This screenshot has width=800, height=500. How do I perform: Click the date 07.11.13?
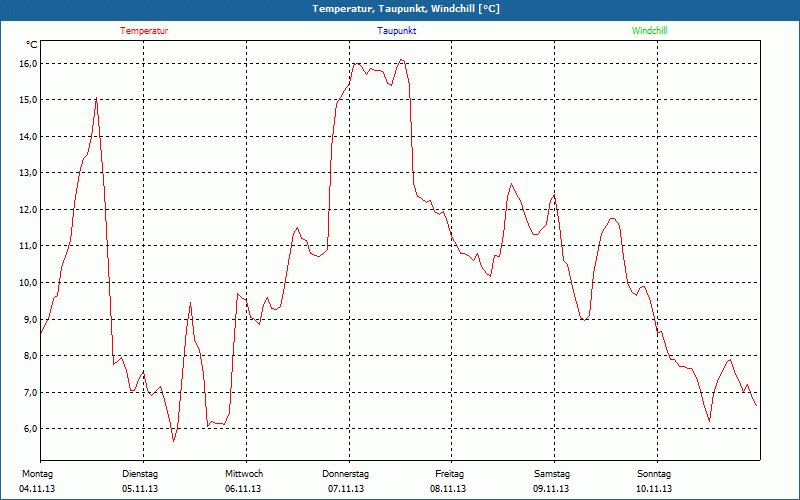(x=346, y=489)
